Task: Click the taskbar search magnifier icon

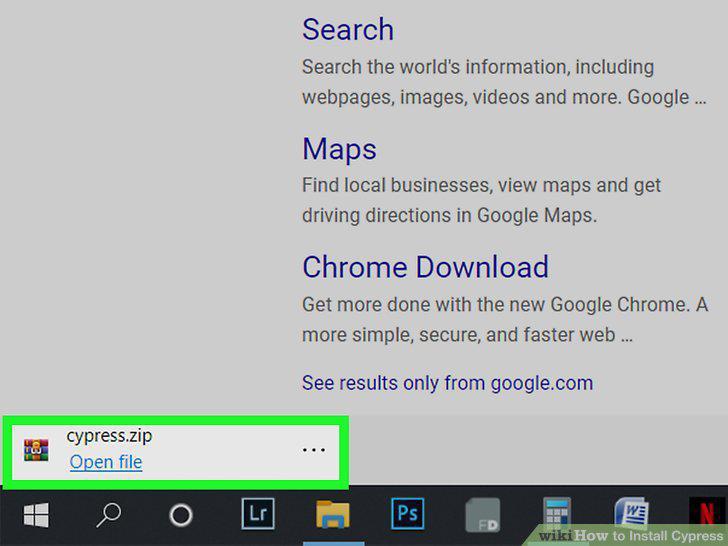Action: pos(109,515)
